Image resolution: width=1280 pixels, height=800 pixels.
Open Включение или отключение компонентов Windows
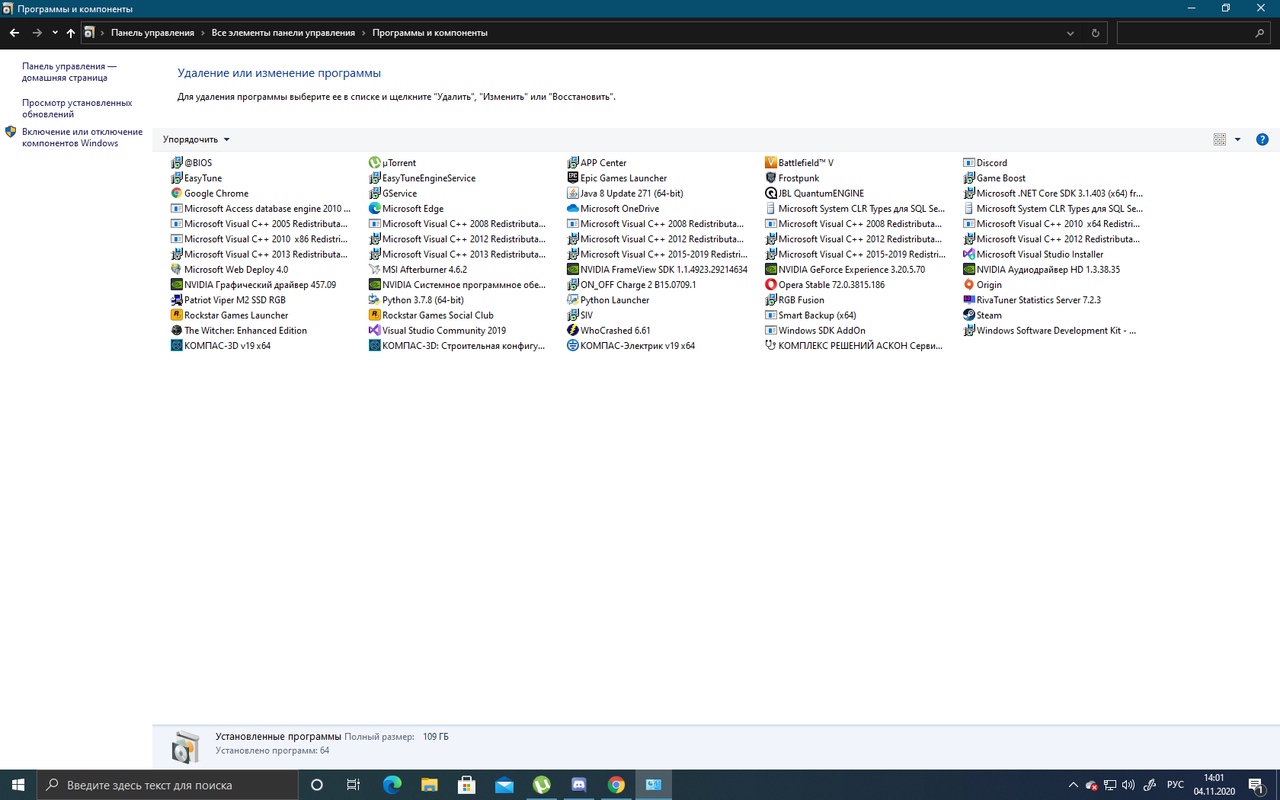click(x=82, y=137)
